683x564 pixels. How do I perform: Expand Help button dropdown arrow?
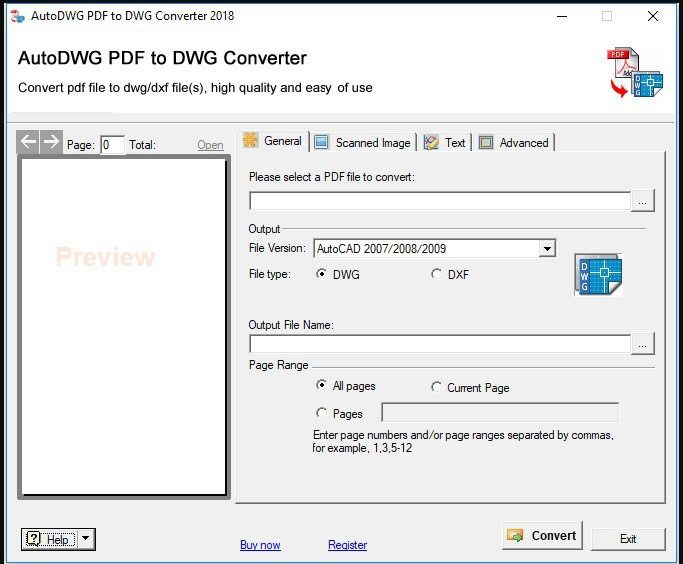pos(86,539)
